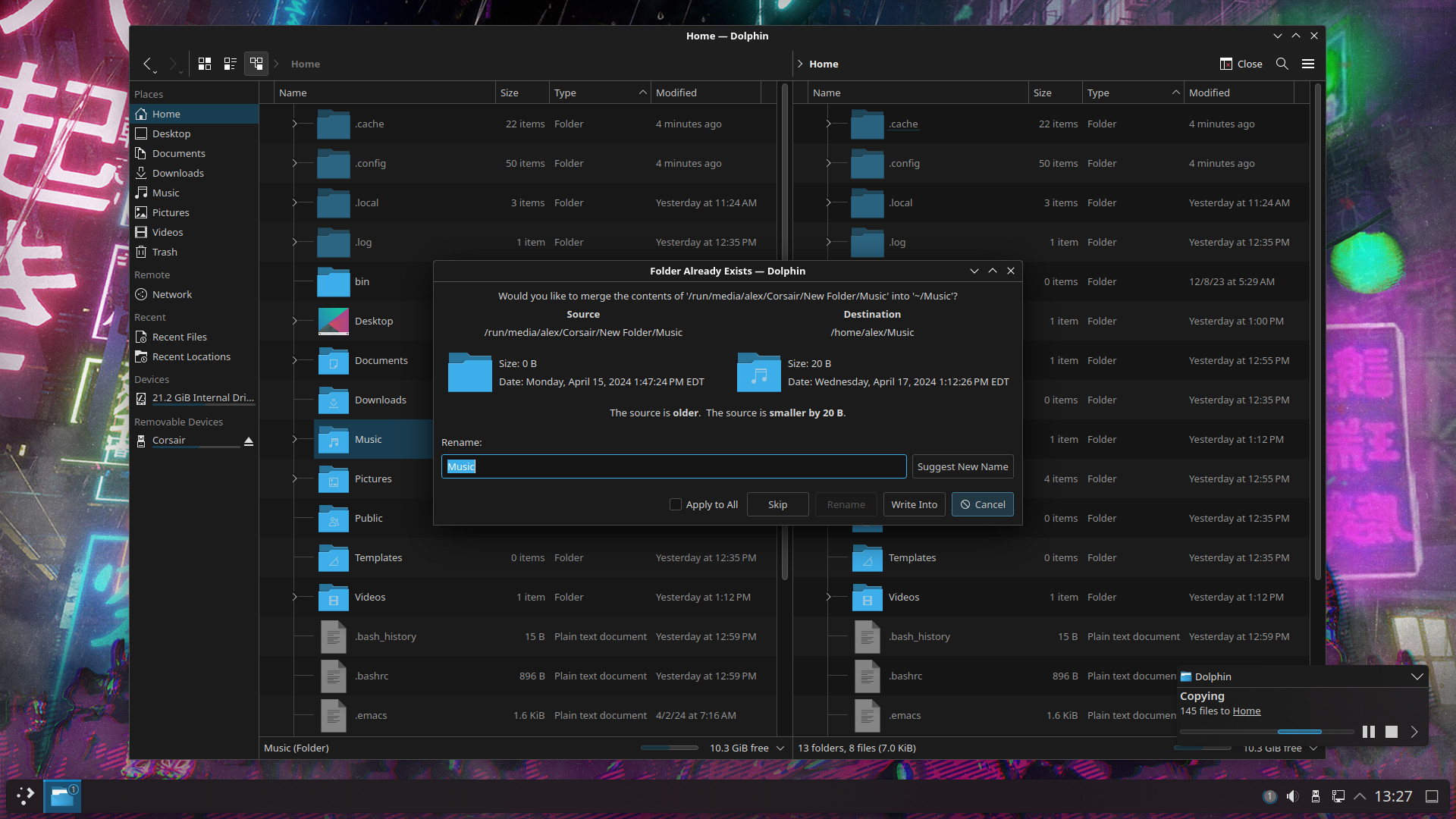
Task: Expand copy job details arrow
Action: (x=1414, y=732)
